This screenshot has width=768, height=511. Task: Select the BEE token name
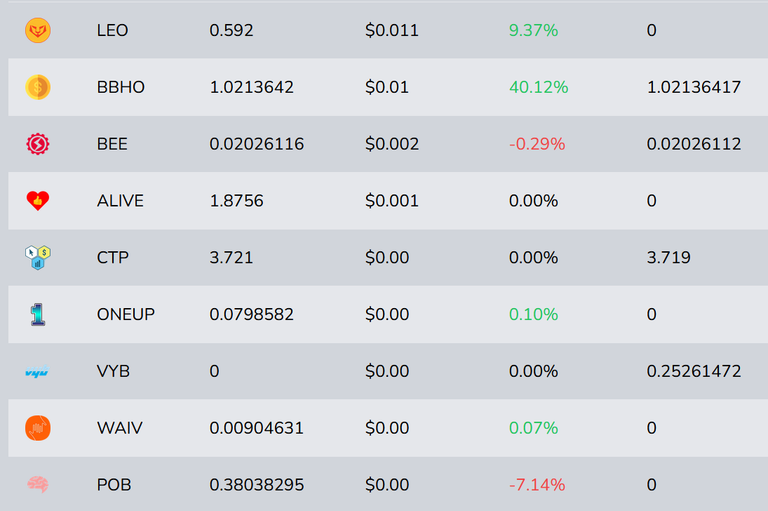pyautogui.click(x=112, y=144)
